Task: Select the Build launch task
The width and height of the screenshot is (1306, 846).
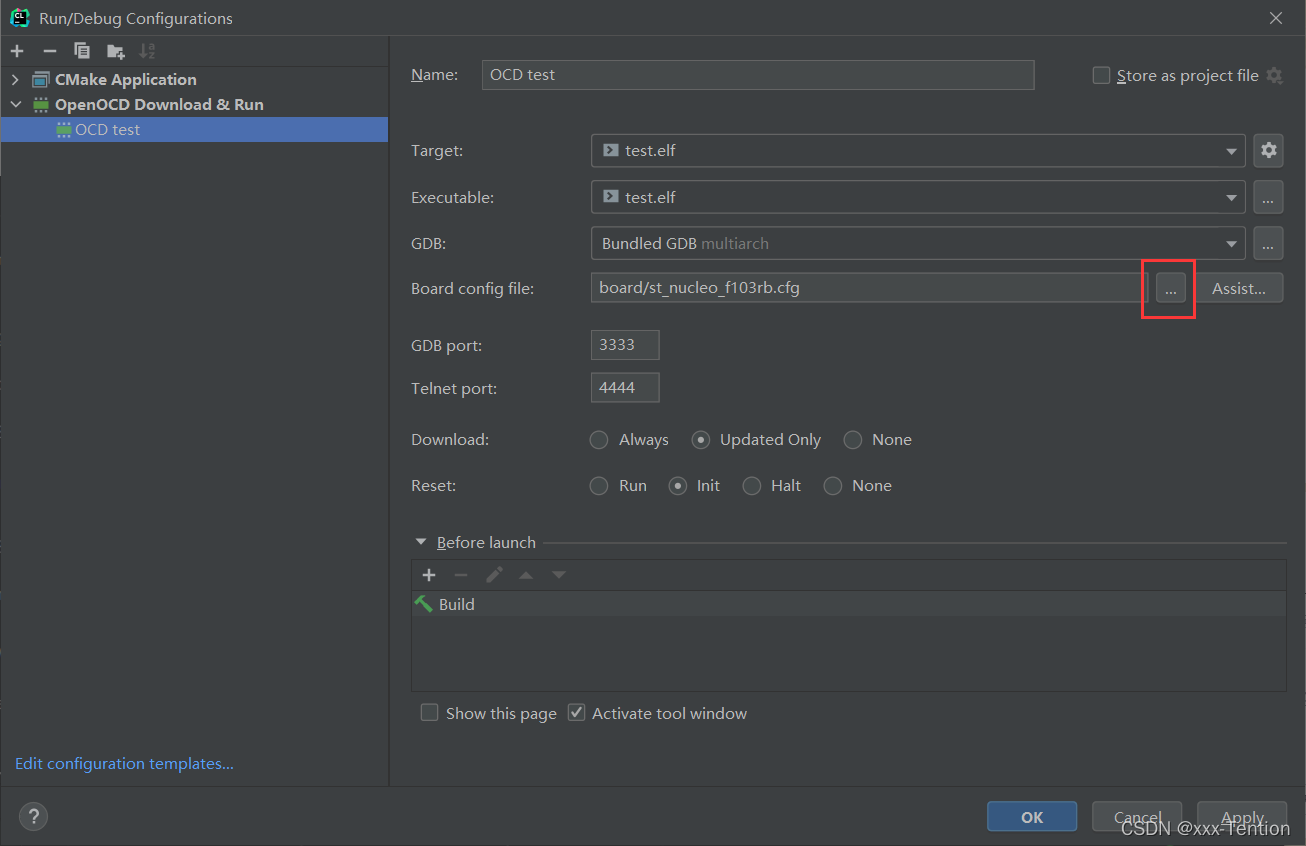Action: [x=456, y=605]
